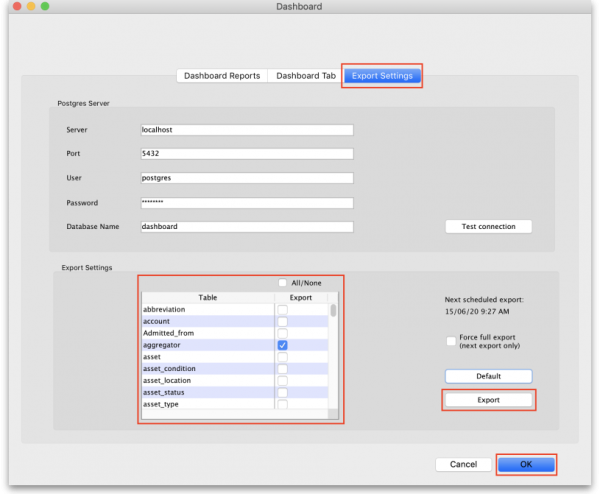The width and height of the screenshot is (600, 494).
Task: Confirm with the OK button
Action: coord(526,464)
